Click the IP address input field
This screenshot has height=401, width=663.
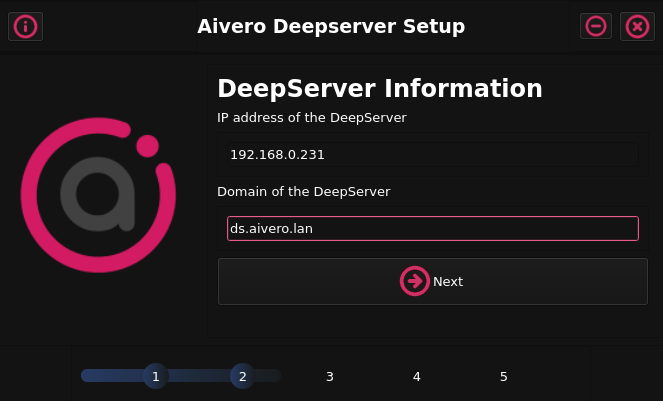[x=433, y=155]
